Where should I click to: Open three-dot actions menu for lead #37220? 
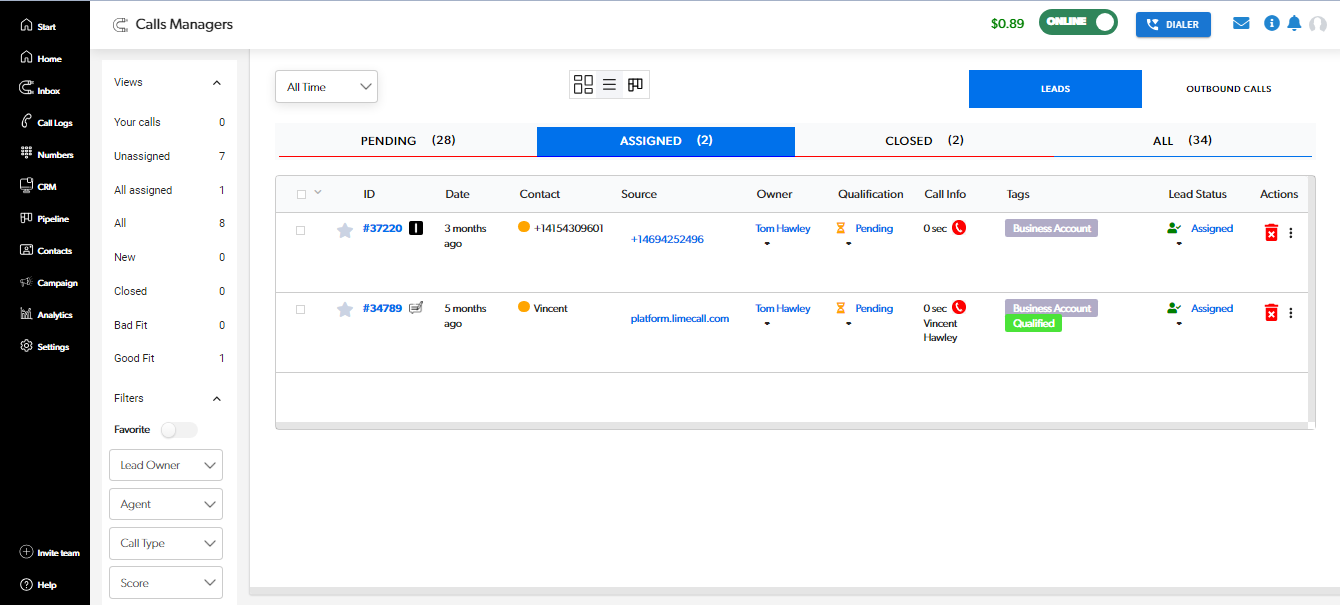[x=1290, y=233]
